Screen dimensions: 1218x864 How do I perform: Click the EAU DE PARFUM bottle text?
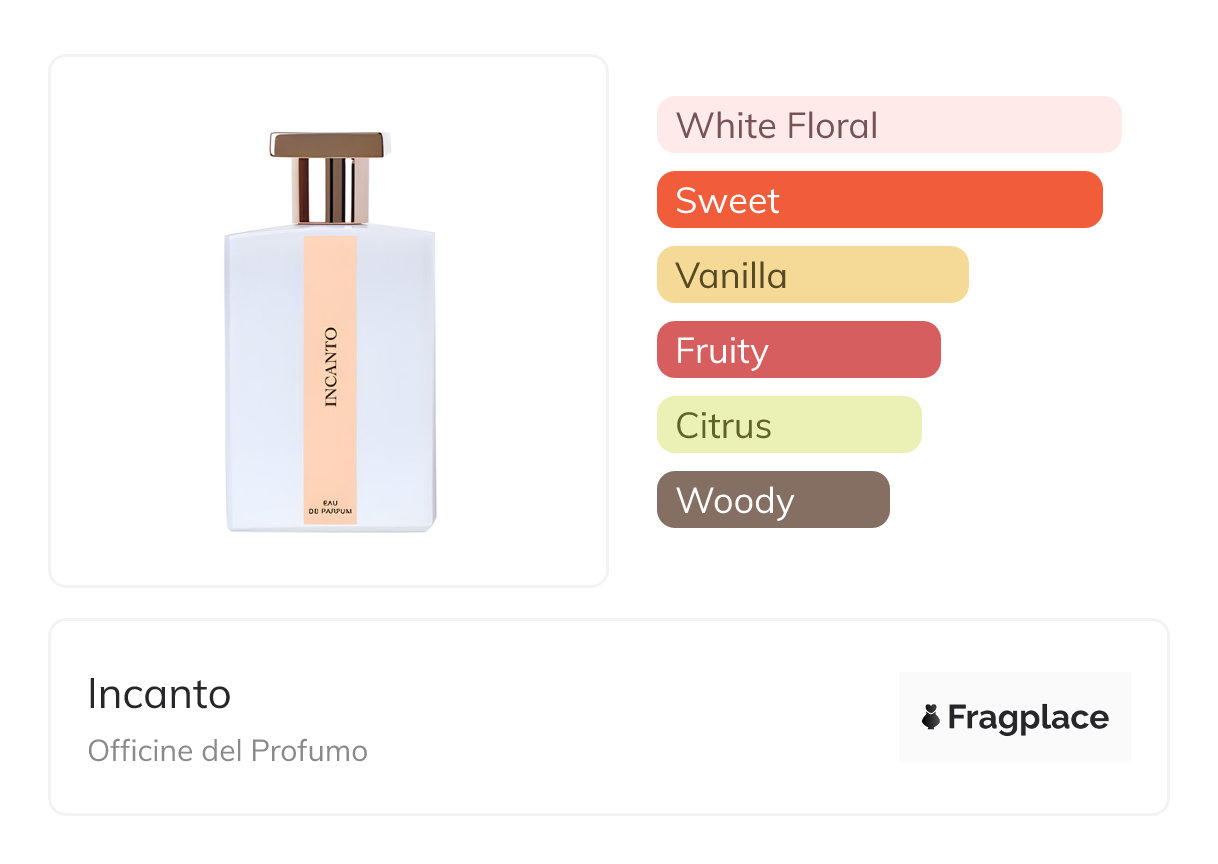[x=330, y=506]
